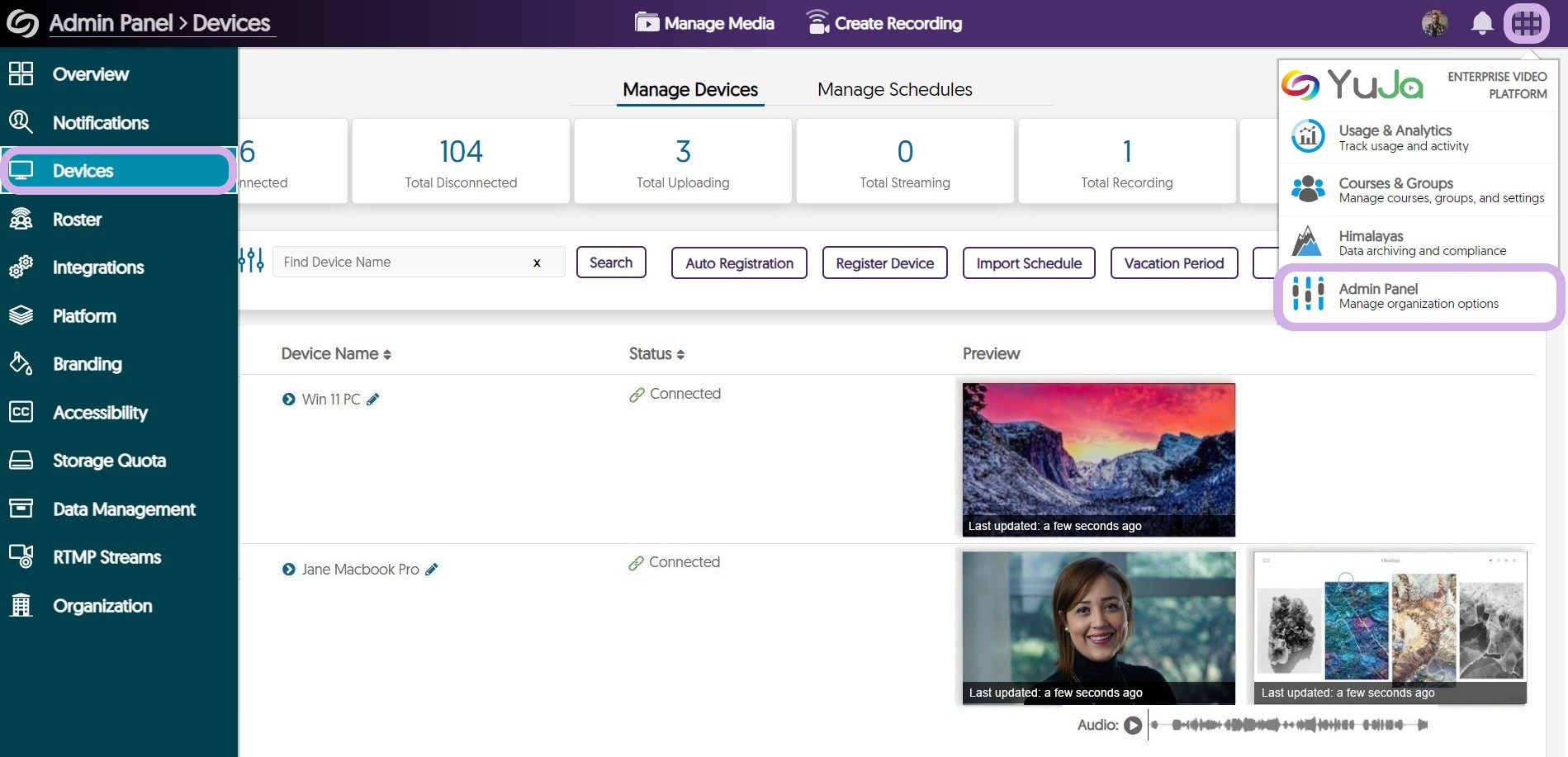Viewport: 1568px width, 757px height.
Task: Click the filter sliders icon beside search
Action: pos(251,261)
